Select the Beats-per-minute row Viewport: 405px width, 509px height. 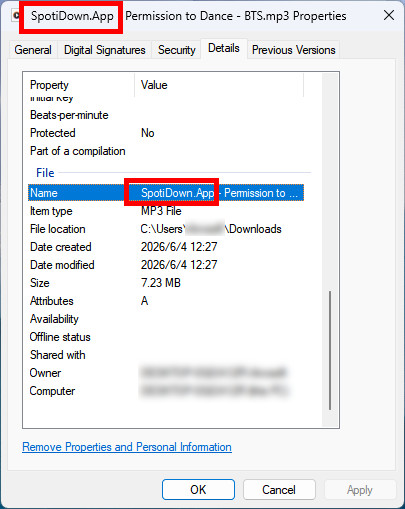point(166,115)
